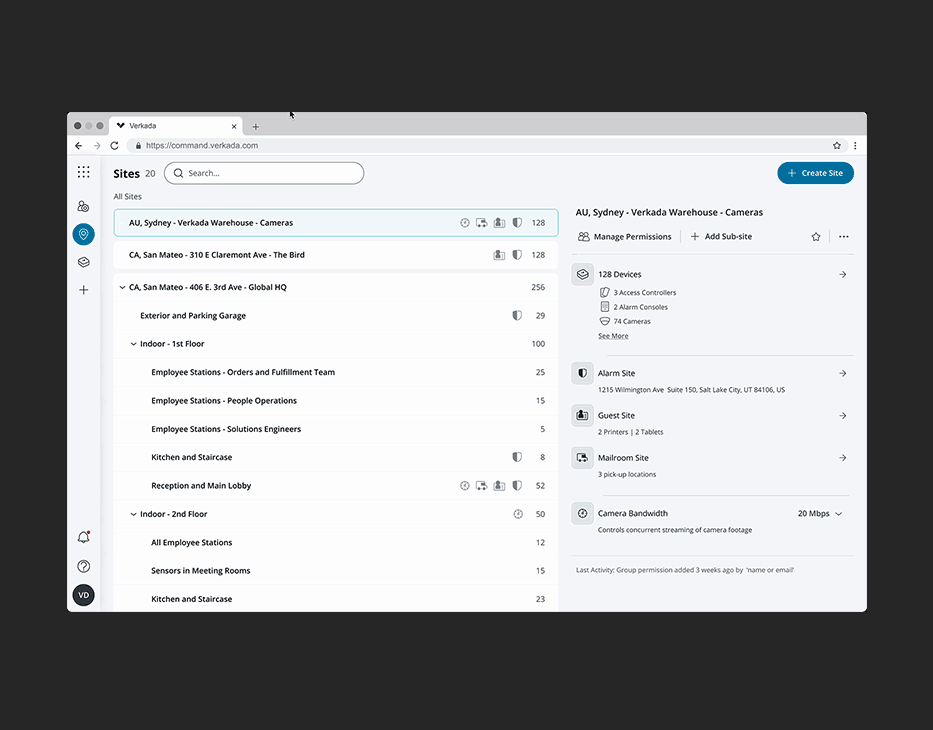933x730 pixels.
Task: Click 74 Cameras text
Action: click(632, 321)
